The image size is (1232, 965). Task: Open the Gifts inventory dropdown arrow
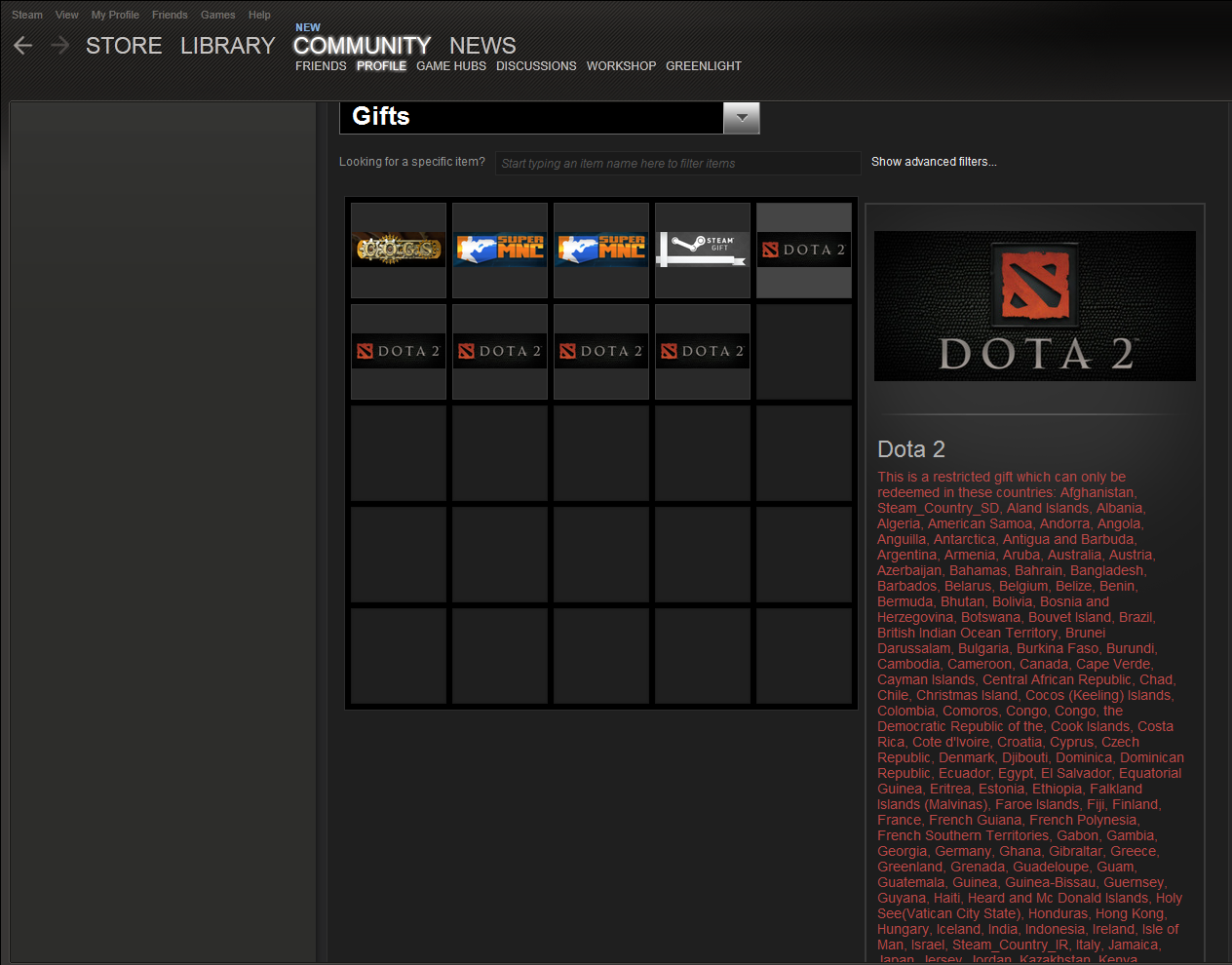(742, 117)
